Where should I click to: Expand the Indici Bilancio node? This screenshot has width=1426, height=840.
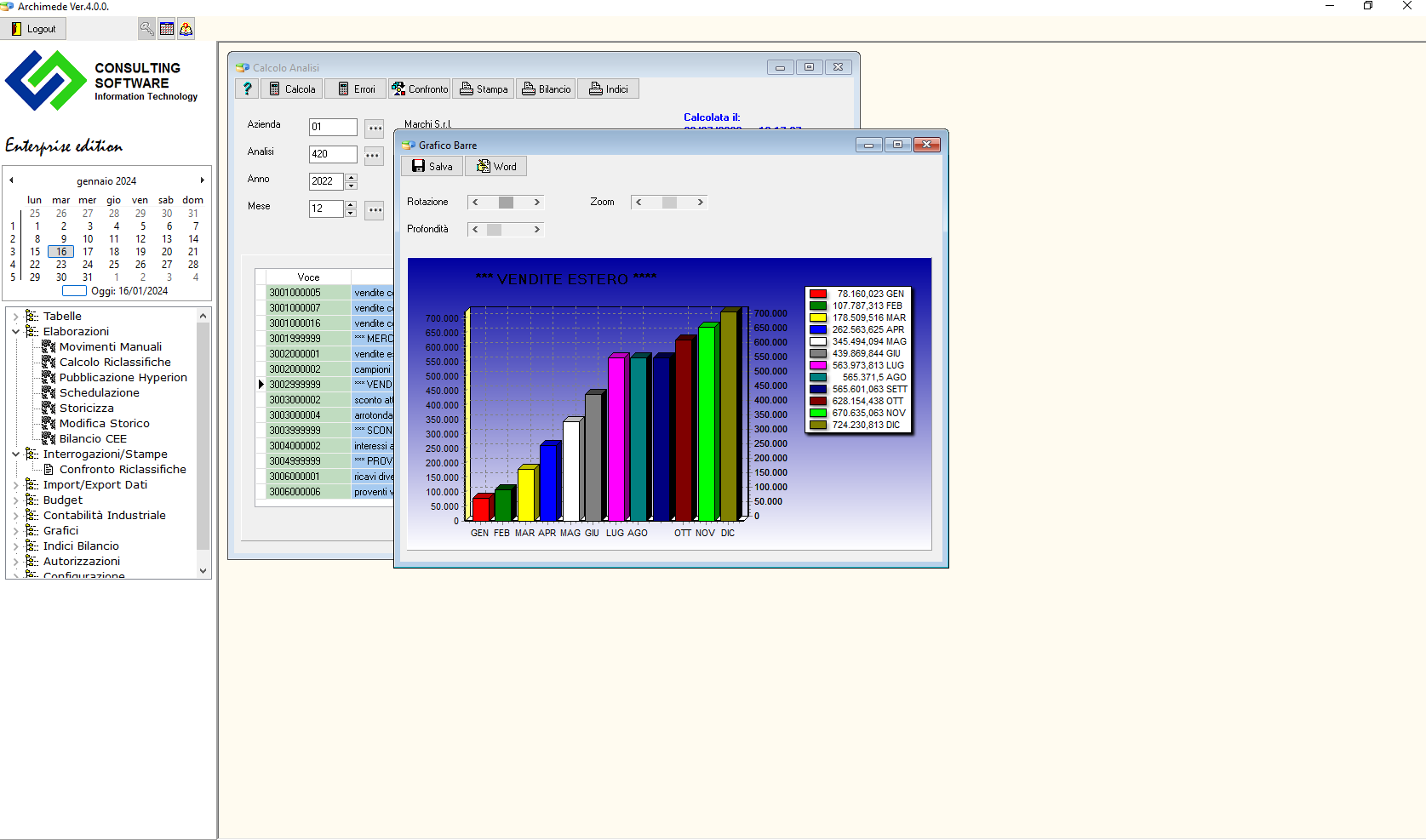15,546
